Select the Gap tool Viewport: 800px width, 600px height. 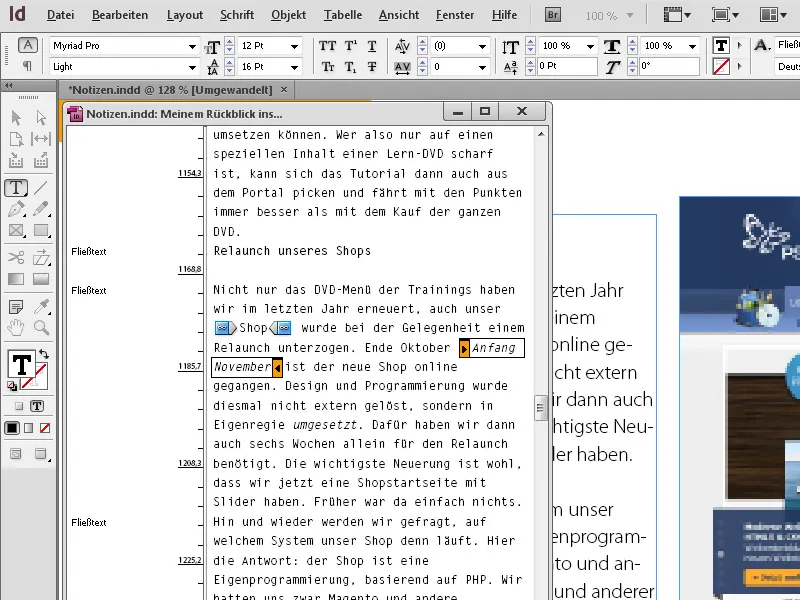41,139
